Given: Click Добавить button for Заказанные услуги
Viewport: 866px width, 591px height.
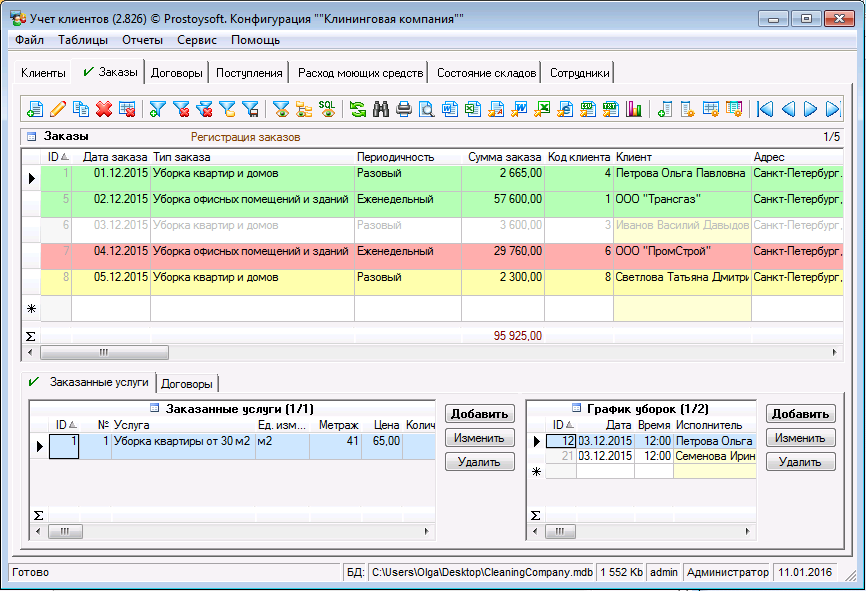Looking at the screenshot, I should [480, 414].
